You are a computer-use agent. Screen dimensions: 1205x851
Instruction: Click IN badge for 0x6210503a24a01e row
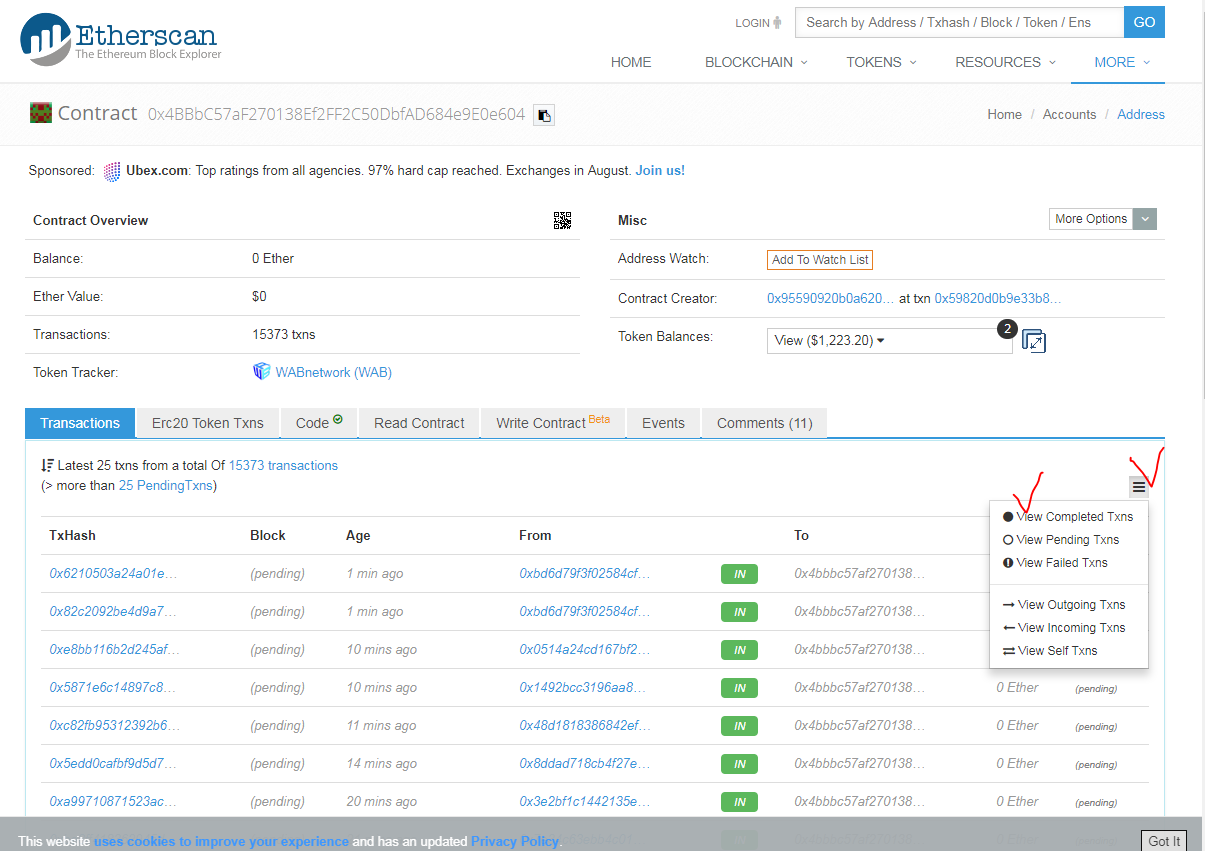pyautogui.click(x=739, y=574)
